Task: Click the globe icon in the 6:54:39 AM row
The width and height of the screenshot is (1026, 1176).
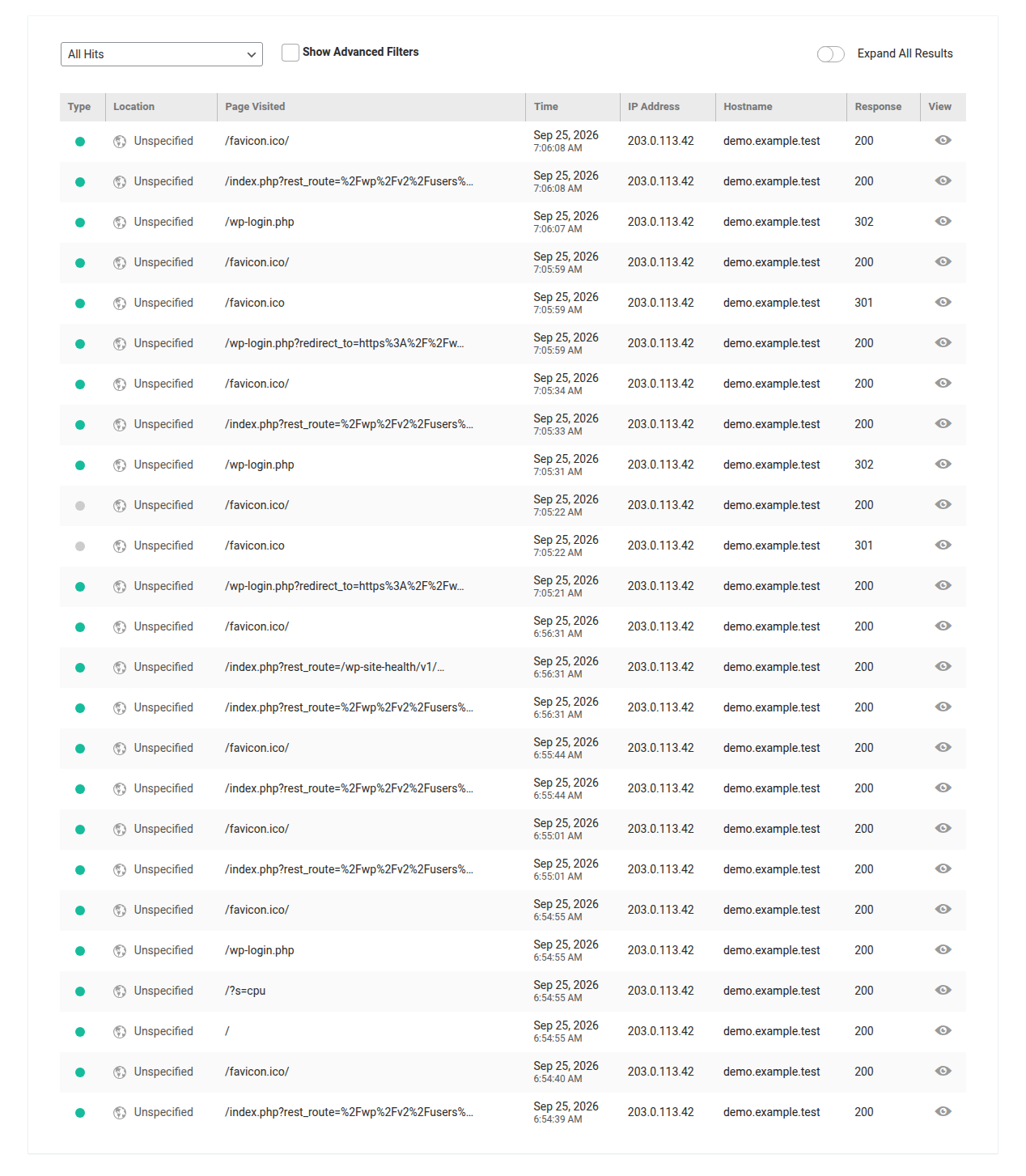Action: tap(120, 1113)
